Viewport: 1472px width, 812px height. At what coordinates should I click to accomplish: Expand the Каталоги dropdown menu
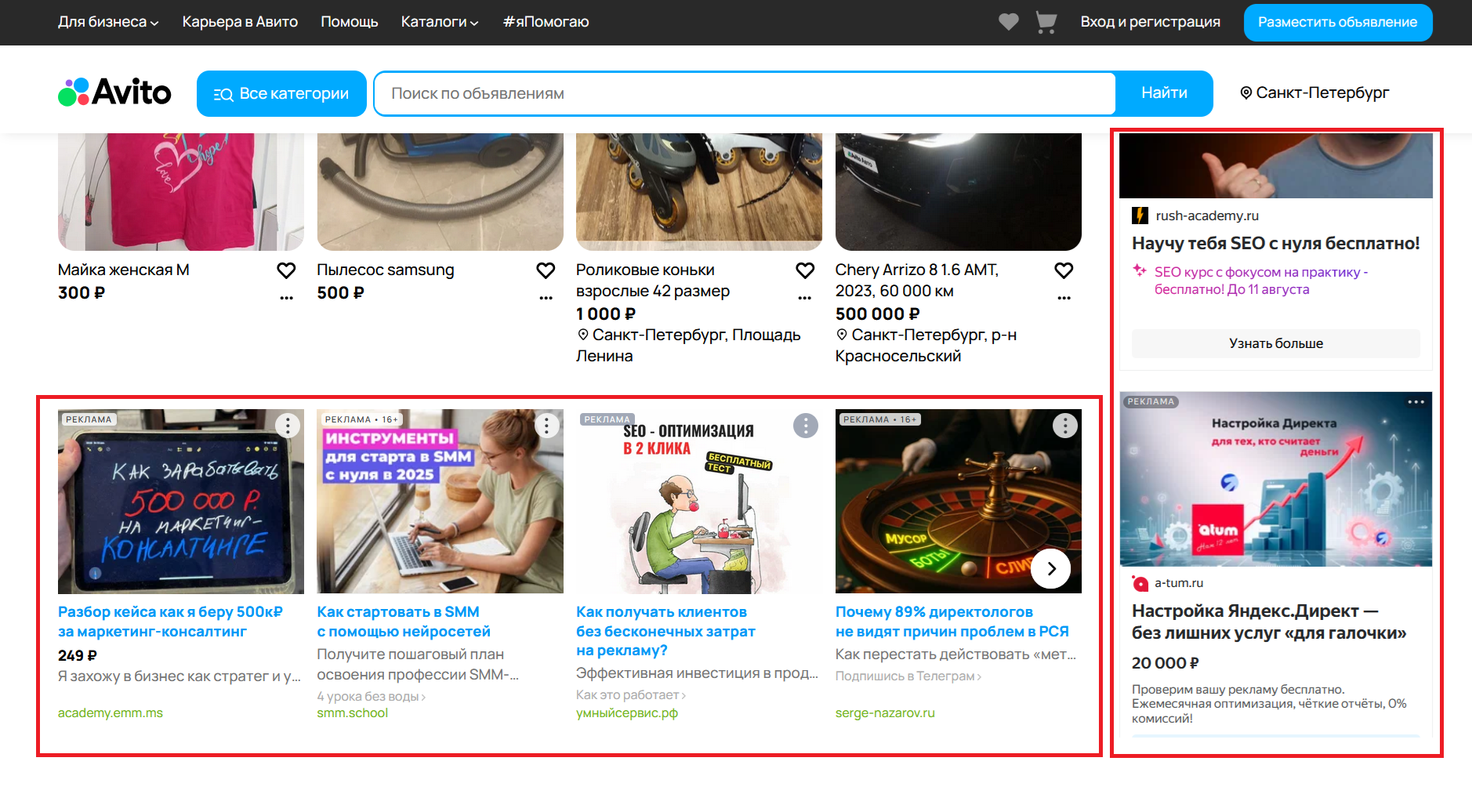click(x=439, y=22)
